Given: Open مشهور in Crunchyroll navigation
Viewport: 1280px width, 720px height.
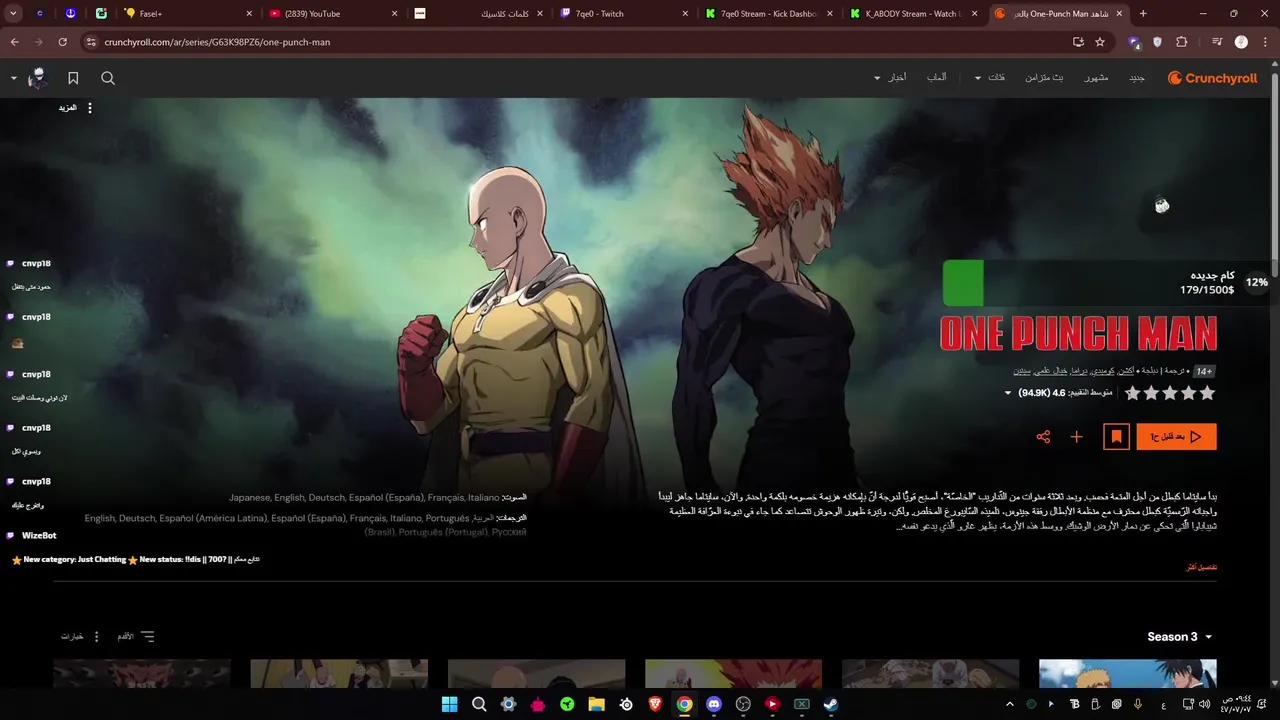Looking at the screenshot, I should coord(1096,78).
